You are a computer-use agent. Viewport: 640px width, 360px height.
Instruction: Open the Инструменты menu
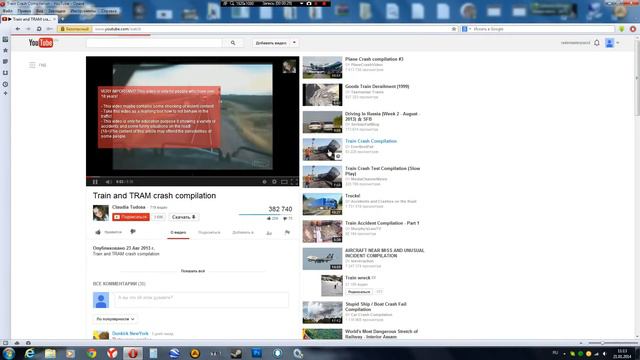(83, 11)
